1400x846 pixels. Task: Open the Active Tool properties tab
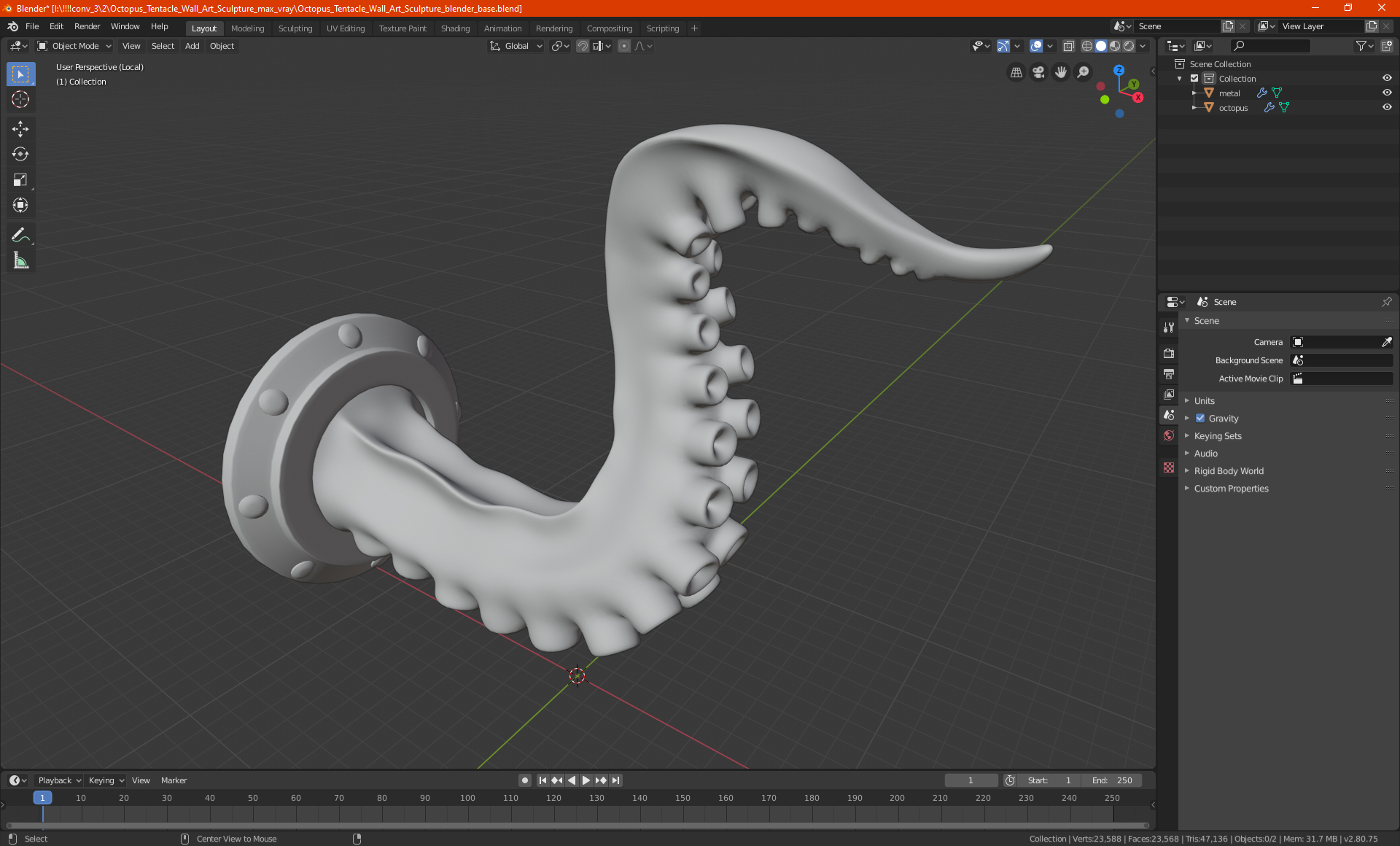(1169, 327)
